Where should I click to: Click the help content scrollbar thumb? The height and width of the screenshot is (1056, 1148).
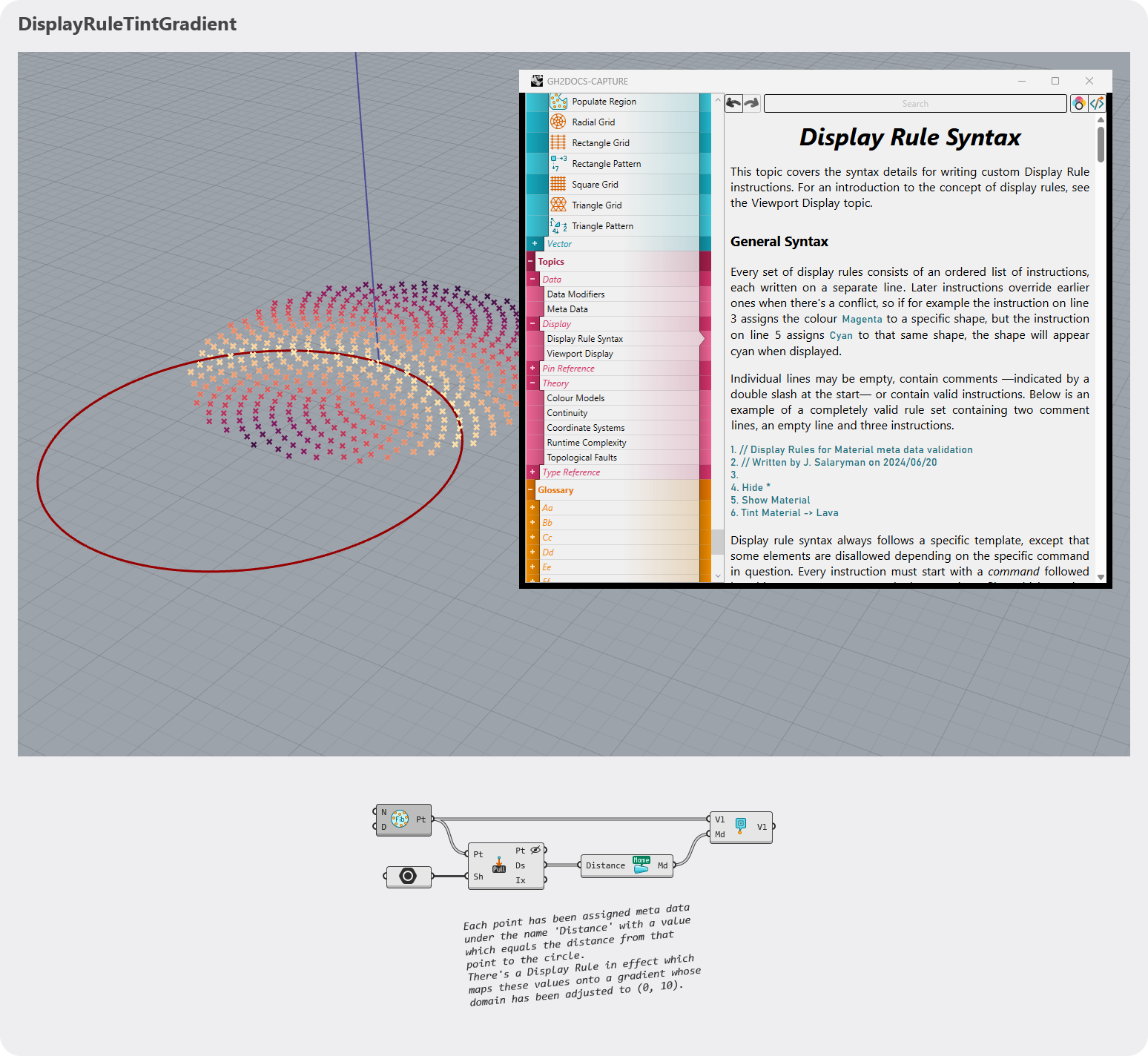[1101, 144]
